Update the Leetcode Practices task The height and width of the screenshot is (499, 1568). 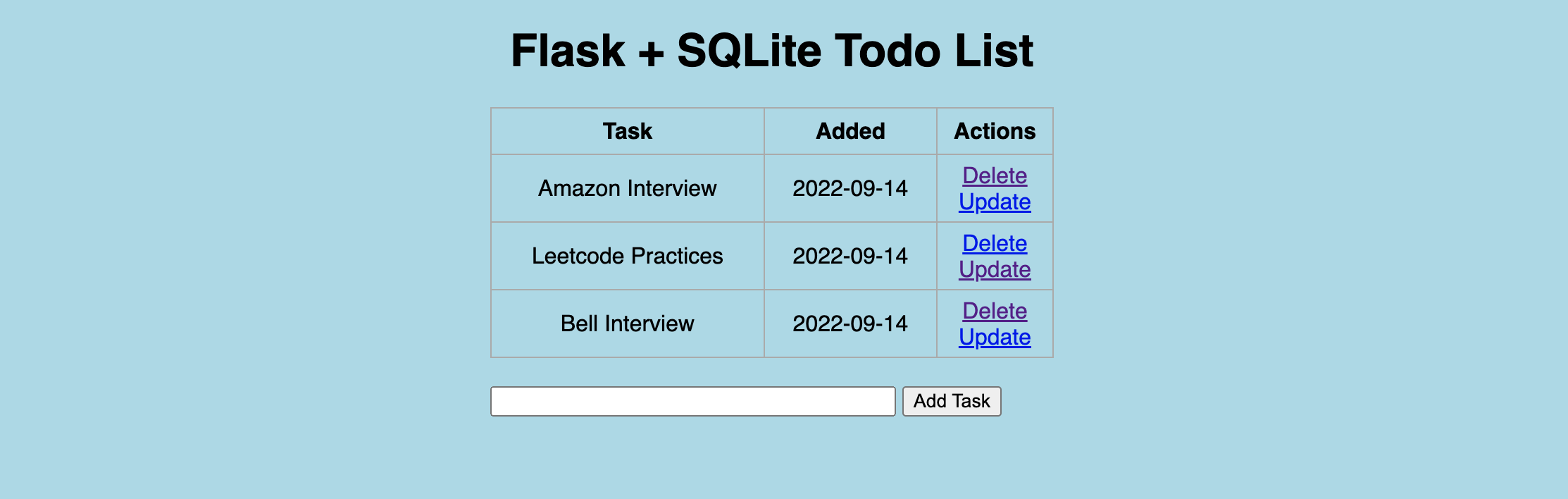click(994, 269)
